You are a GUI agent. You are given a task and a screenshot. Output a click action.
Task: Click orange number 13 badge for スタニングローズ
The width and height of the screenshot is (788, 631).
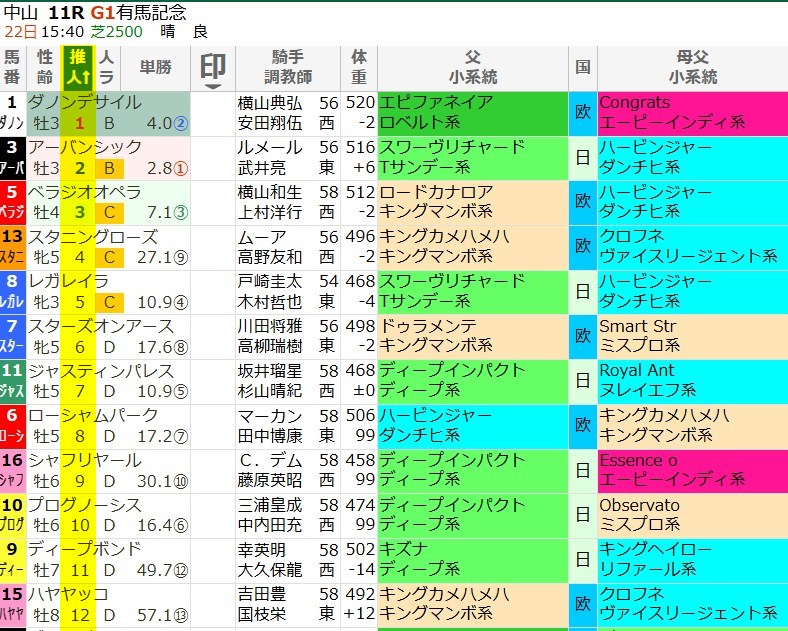pyautogui.click(x=12, y=237)
